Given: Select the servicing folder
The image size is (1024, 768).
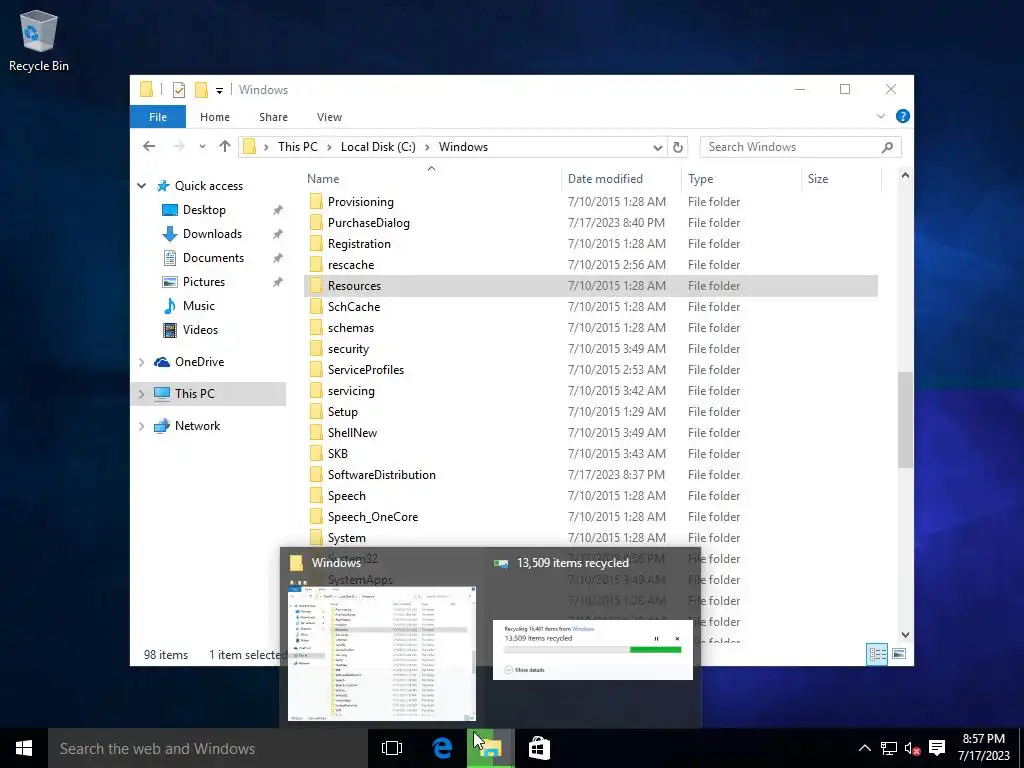Looking at the screenshot, I should [351, 391].
